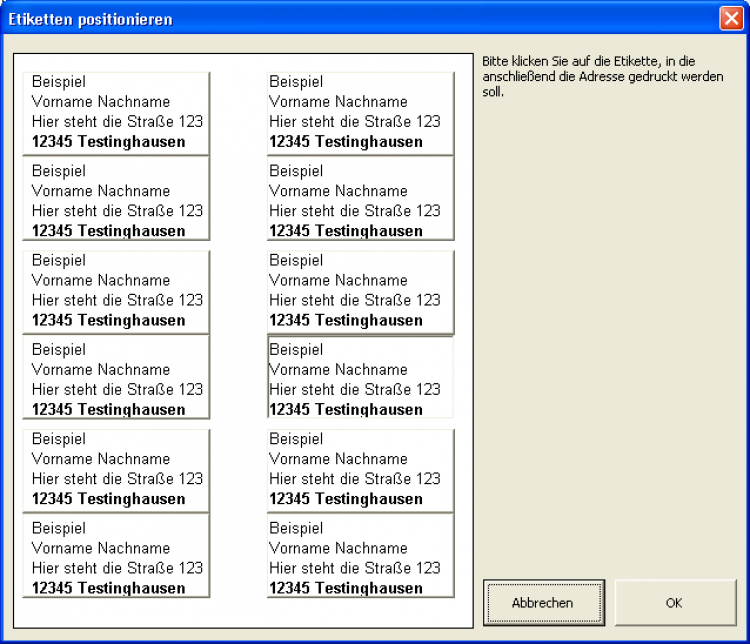
Task: Click the white gap between the label columns
Action: [238, 330]
